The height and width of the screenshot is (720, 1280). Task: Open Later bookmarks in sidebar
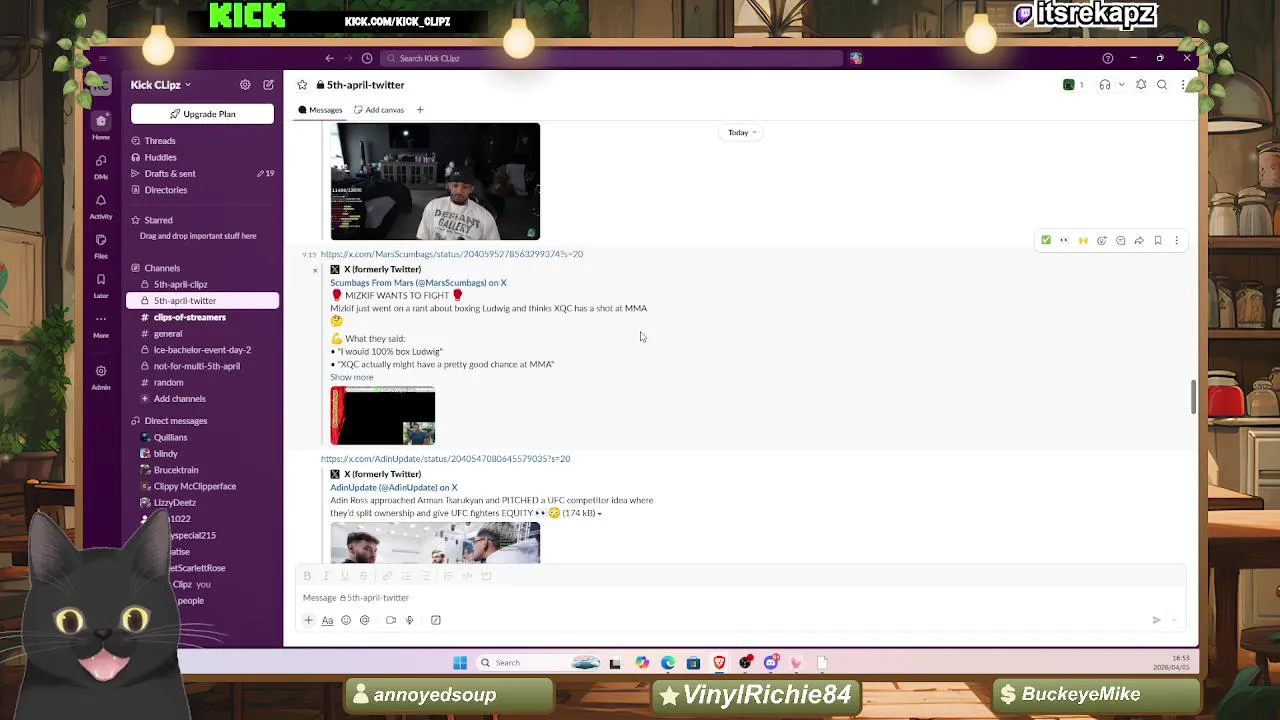[101, 285]
